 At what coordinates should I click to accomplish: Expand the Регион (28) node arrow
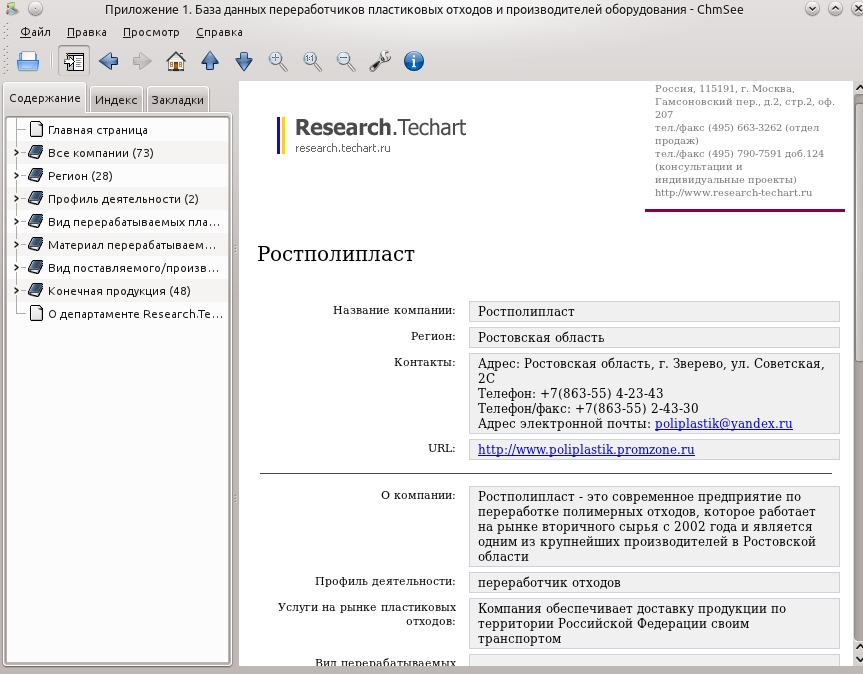pos(16,176)
